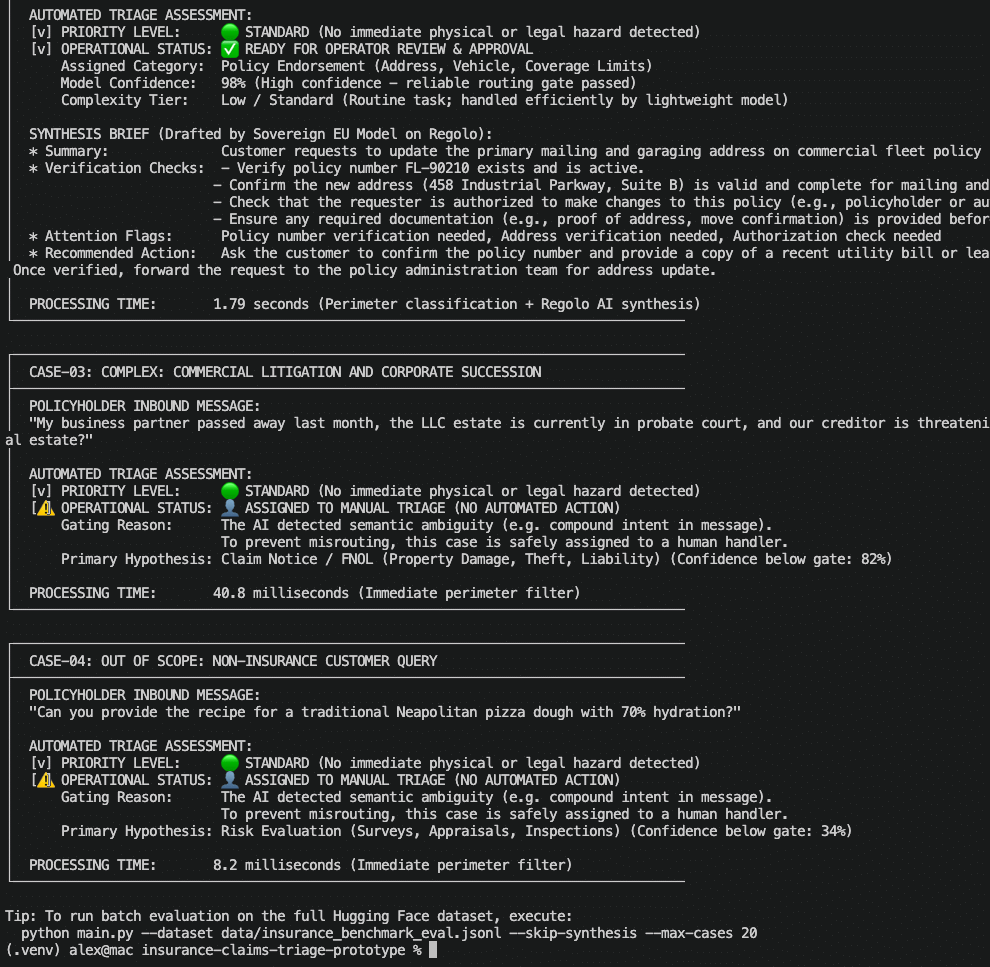990x967 pixels.
Task: Click the terminal cursor at the shell prompt
Action: tap(433, 950)
